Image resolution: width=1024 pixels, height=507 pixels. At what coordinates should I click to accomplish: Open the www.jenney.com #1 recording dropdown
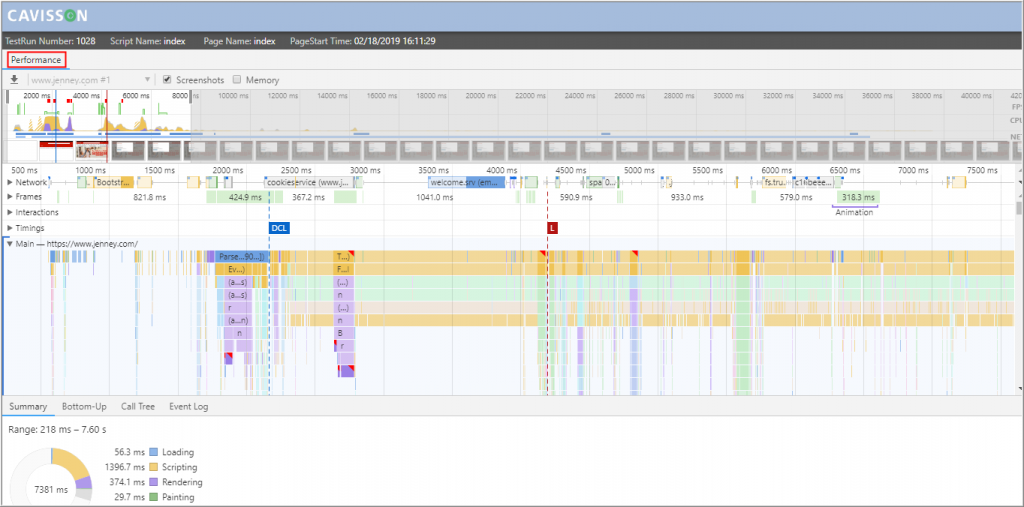[91, 80]
